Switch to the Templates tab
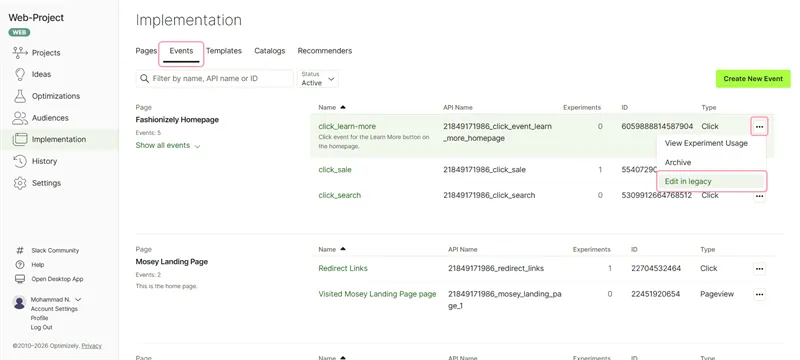Viewport: 800px width, 360px height. pyautogui.click(x=223, y=51)
